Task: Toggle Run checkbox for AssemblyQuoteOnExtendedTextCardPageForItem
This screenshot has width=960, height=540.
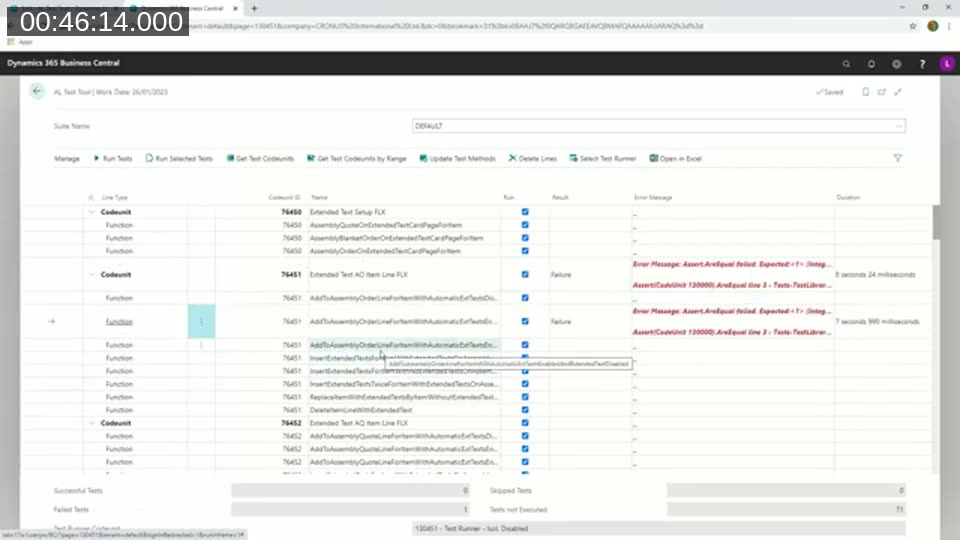Action: (525, 225)
